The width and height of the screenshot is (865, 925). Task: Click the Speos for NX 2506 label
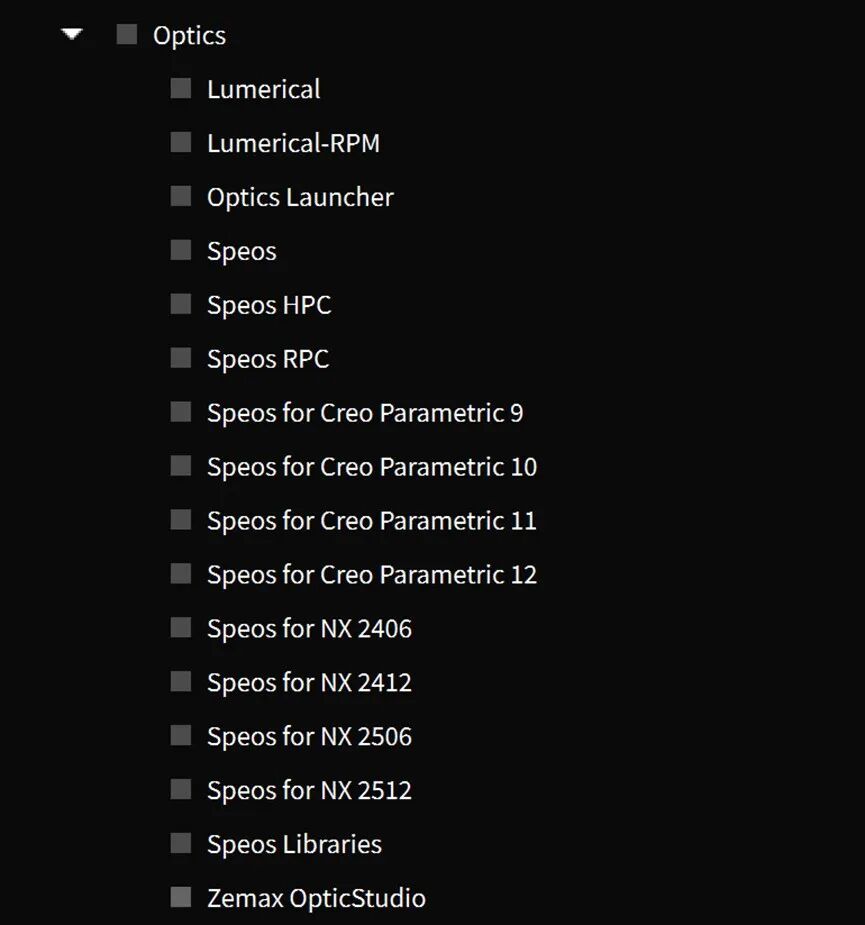[310, 737]
